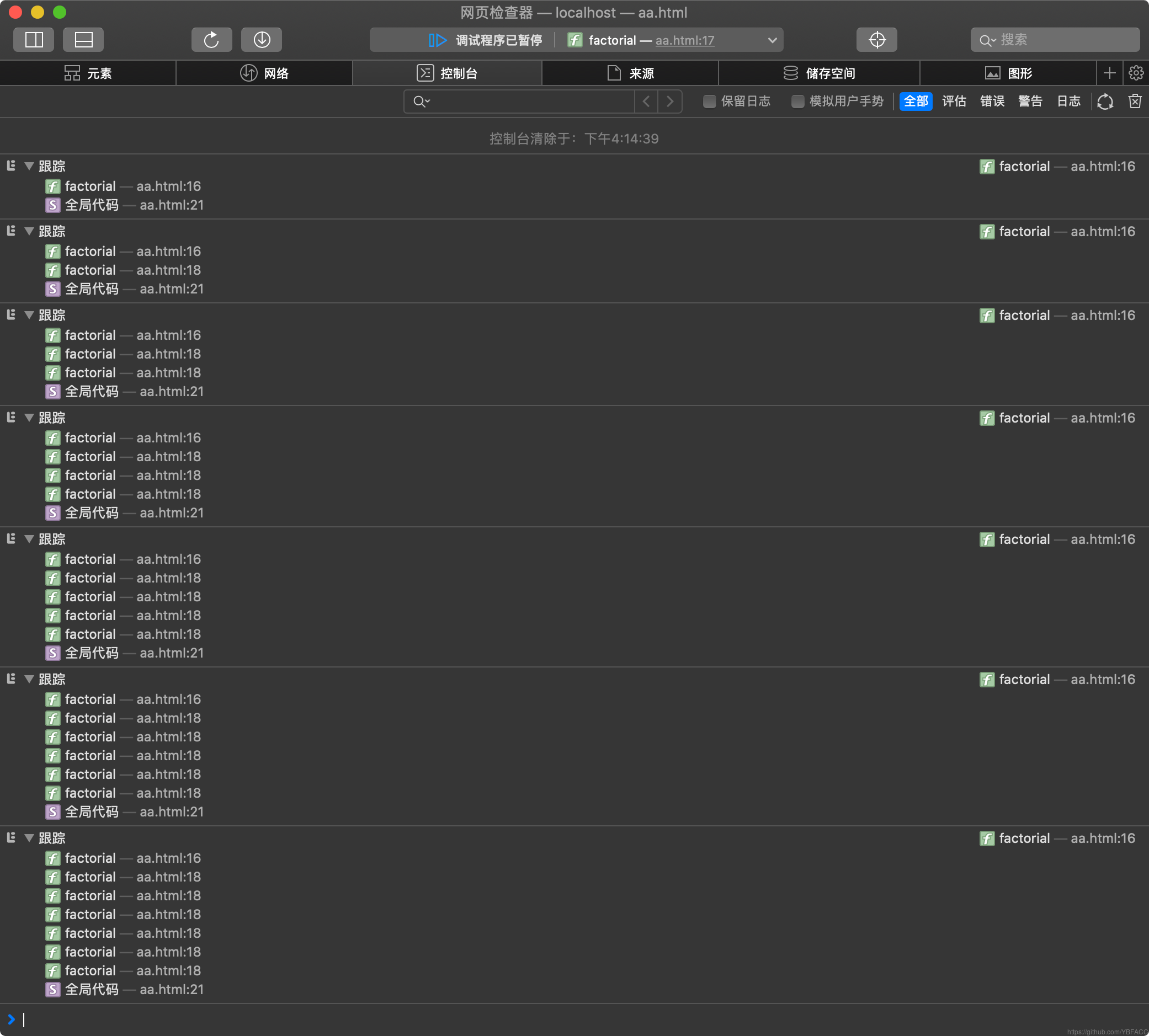Viewport: 1149px width, 1036px height.
Task: Click the 控制台清除于 timestamp message
Action: point(574,138)
